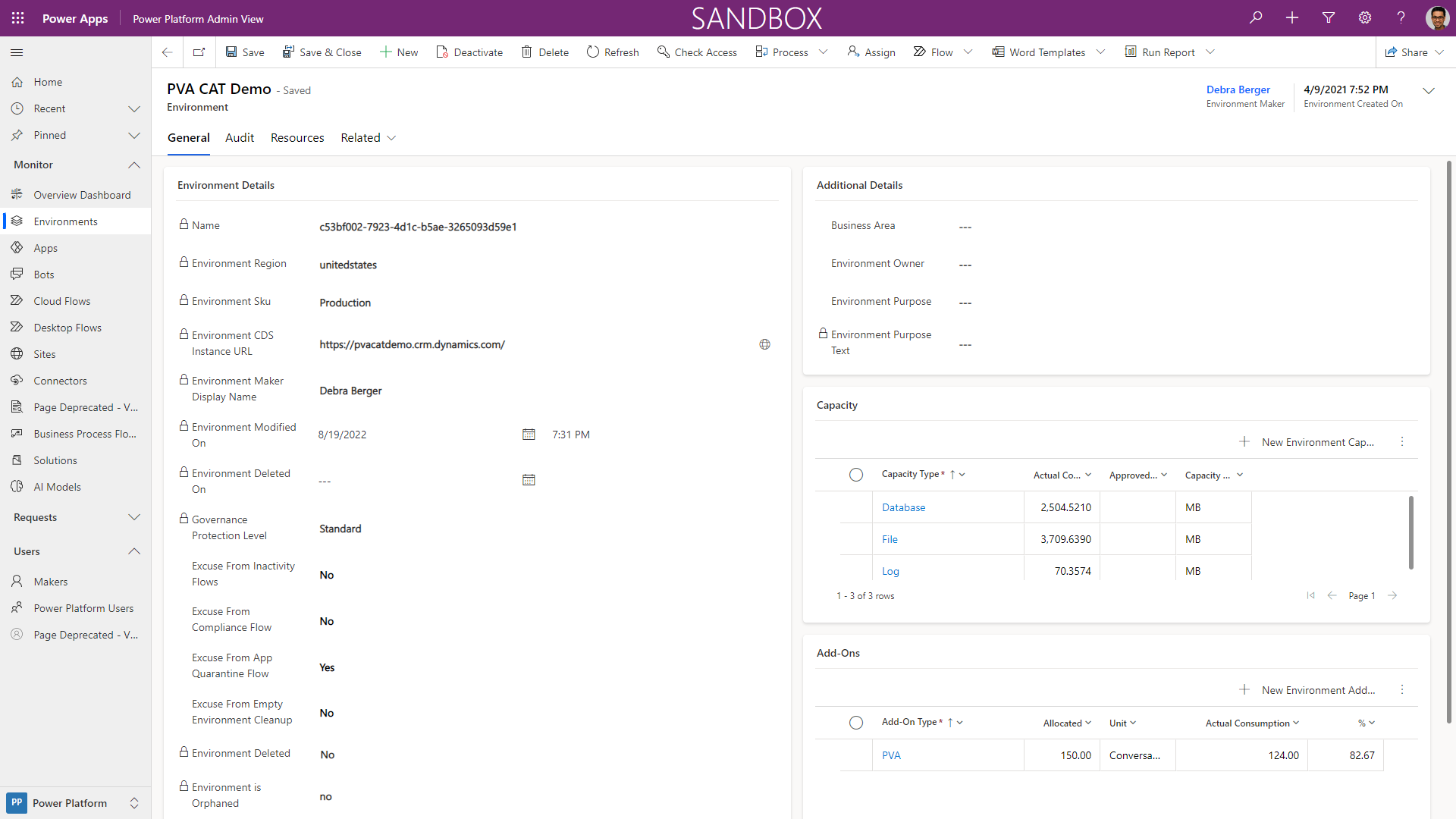Image resolution: width=1456 pixels, height=819 pixels.
Task: Click the globe icon next to instance URL
Action: click(x=764, y=344)
